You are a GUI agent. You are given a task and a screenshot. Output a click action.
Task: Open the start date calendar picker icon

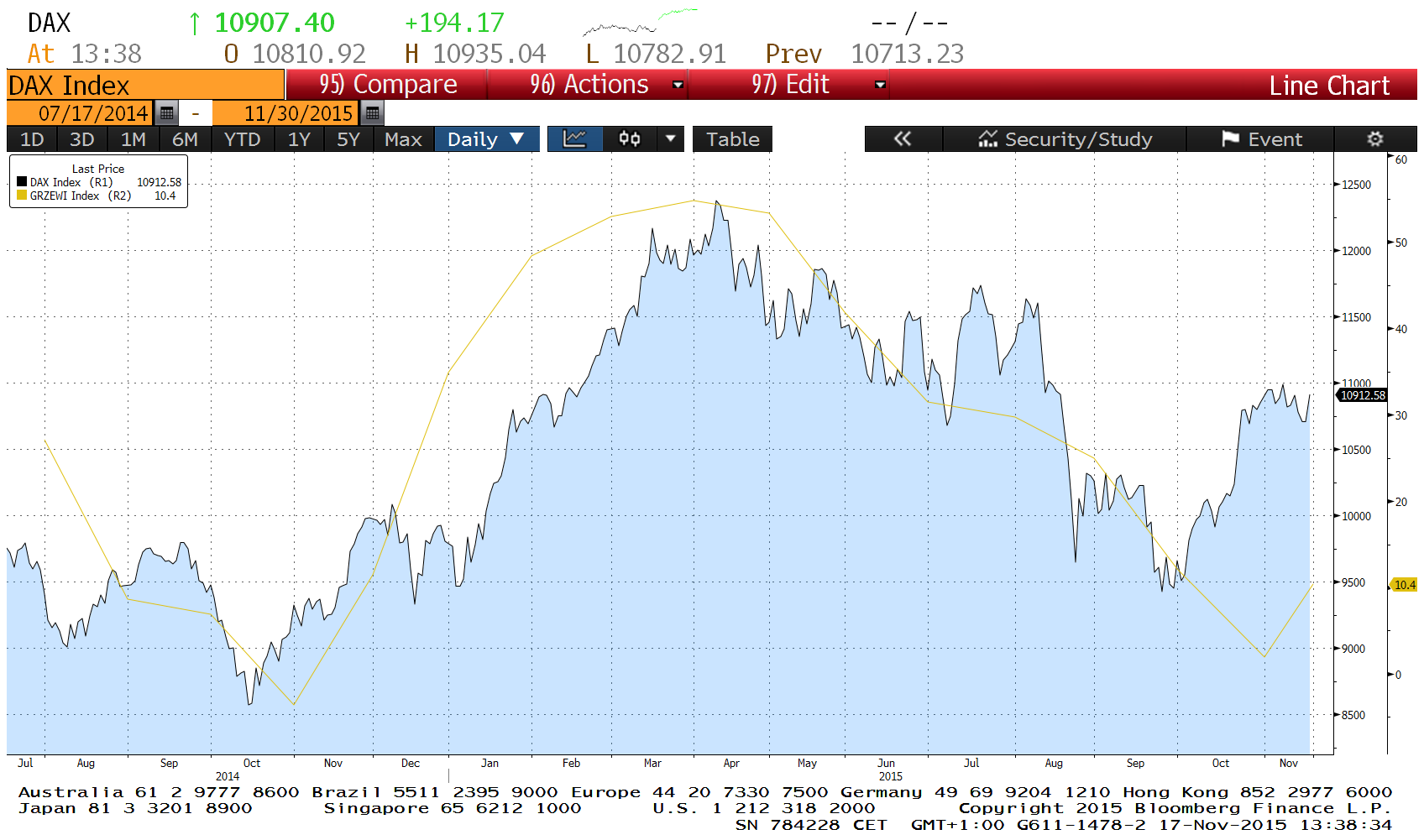coord(166,112)
